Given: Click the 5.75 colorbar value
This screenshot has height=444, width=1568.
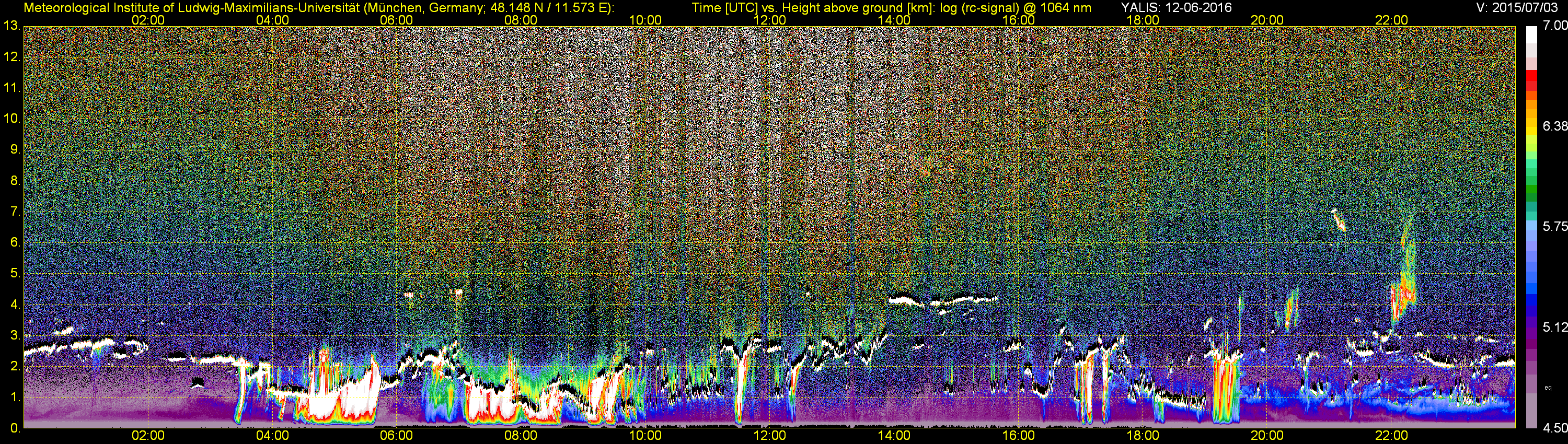Looking at the screenshot, I should [x=1554, y=226].
